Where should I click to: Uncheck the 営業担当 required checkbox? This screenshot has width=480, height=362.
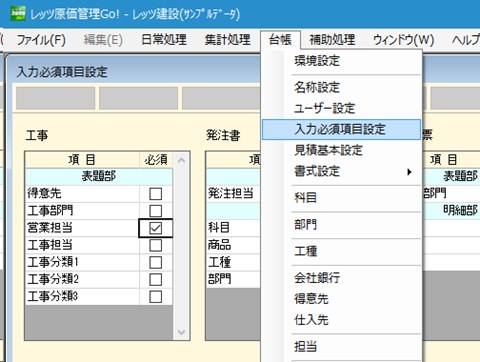pyautogui.click(x=155, y=228)
